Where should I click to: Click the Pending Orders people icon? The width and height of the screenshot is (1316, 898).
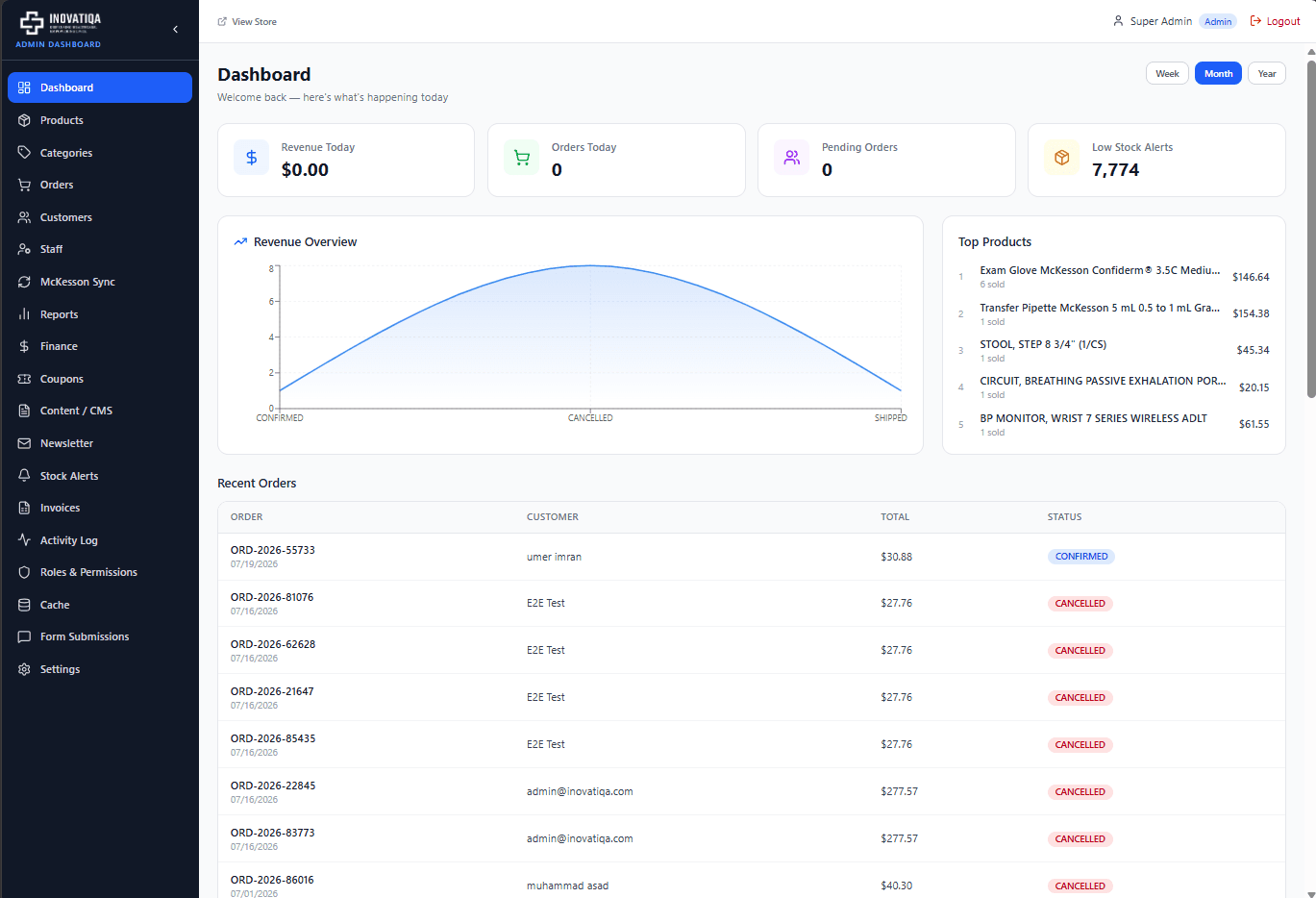click(792, 158)
